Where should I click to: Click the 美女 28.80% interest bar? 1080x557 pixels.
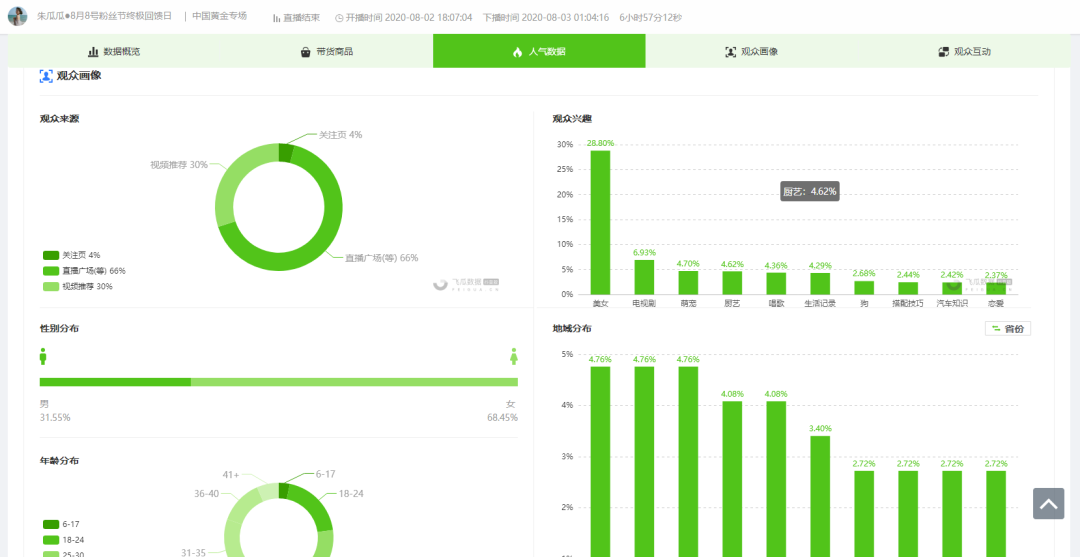600,222
